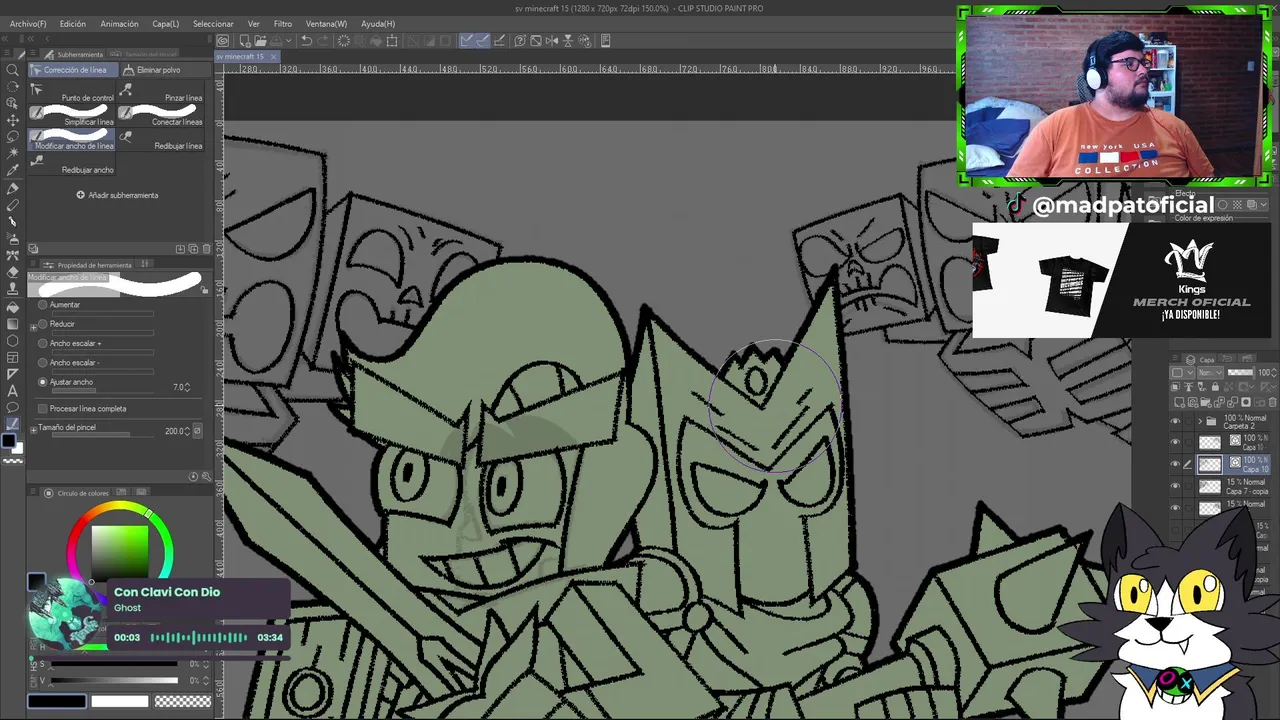Hide the Carpeta 2 folder layer
Viewport: 1280px width, 720px height.
(1176, 421)
